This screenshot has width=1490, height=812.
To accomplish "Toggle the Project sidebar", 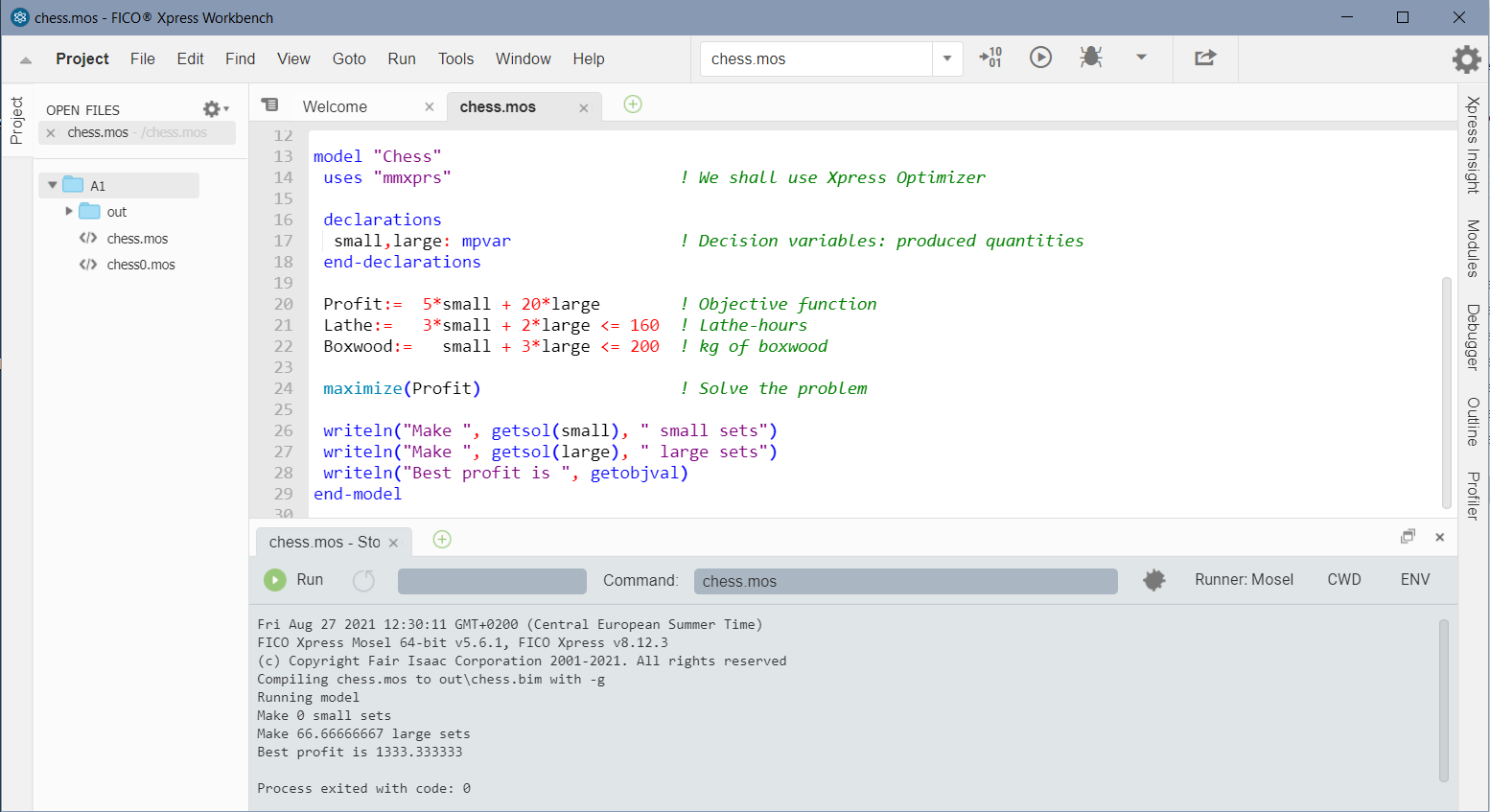I will tap(17, 118).
